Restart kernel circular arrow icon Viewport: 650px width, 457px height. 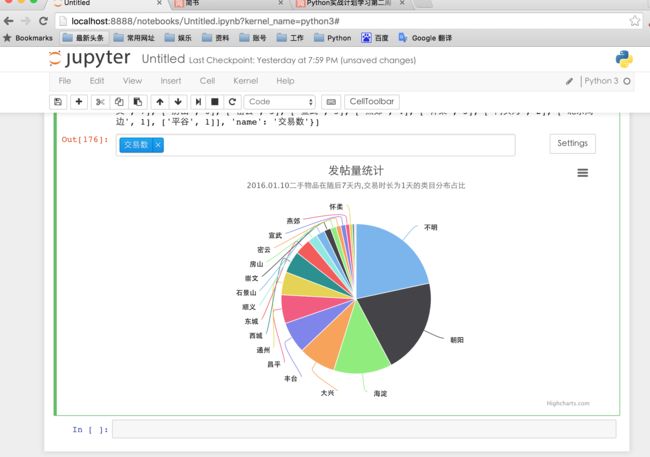[232, 102]
